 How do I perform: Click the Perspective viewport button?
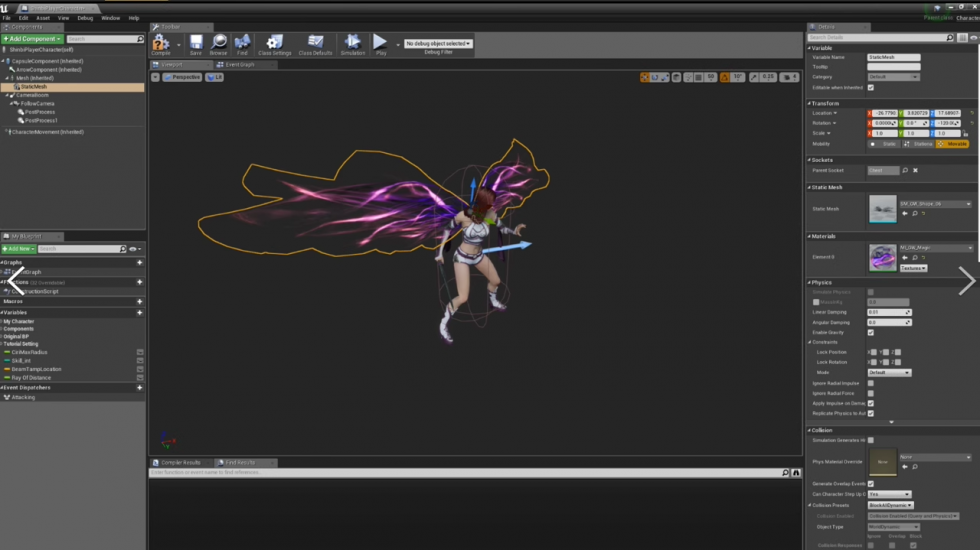point(182,77)
